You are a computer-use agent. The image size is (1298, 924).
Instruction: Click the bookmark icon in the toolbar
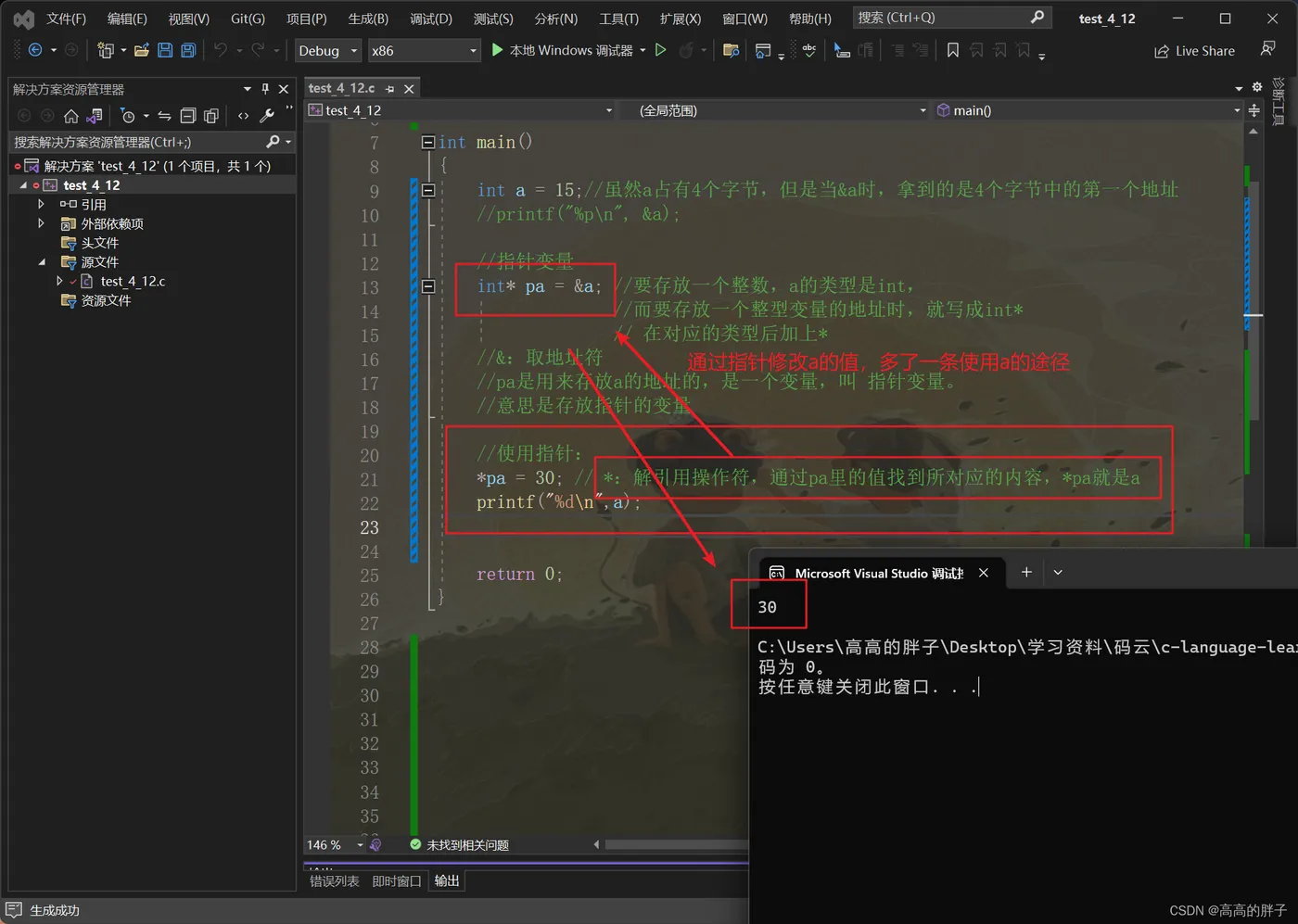pyautogui.click(x=953, y=50)
